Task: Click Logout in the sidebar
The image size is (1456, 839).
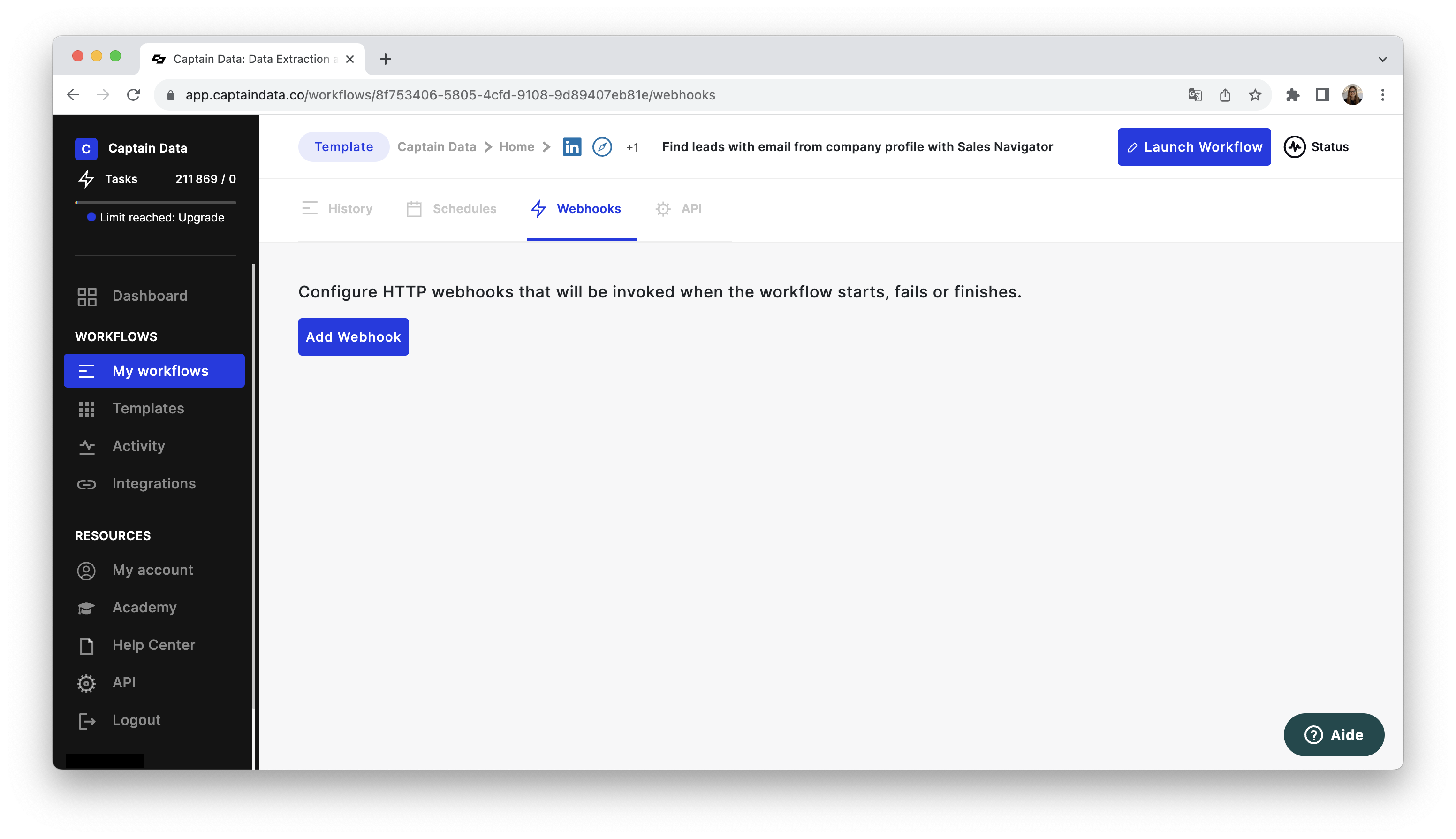Action: coord(154,720)
